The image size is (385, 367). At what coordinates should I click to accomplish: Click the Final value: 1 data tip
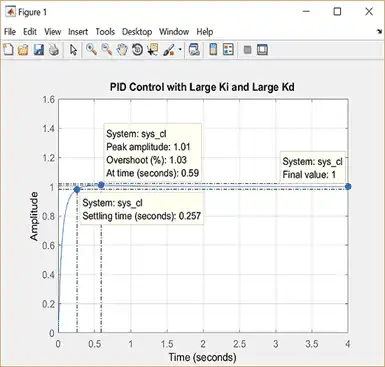(312, 168)
